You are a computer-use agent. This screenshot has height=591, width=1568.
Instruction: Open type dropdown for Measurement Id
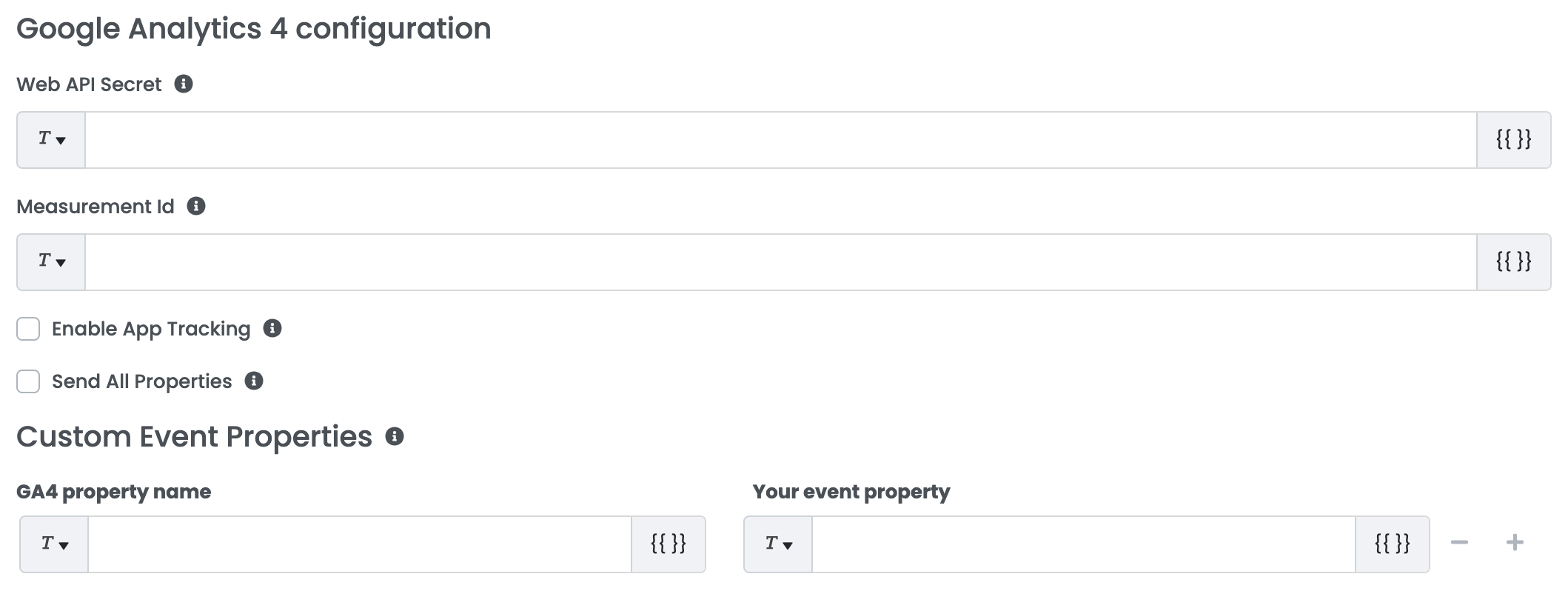(x=52, y=262)
